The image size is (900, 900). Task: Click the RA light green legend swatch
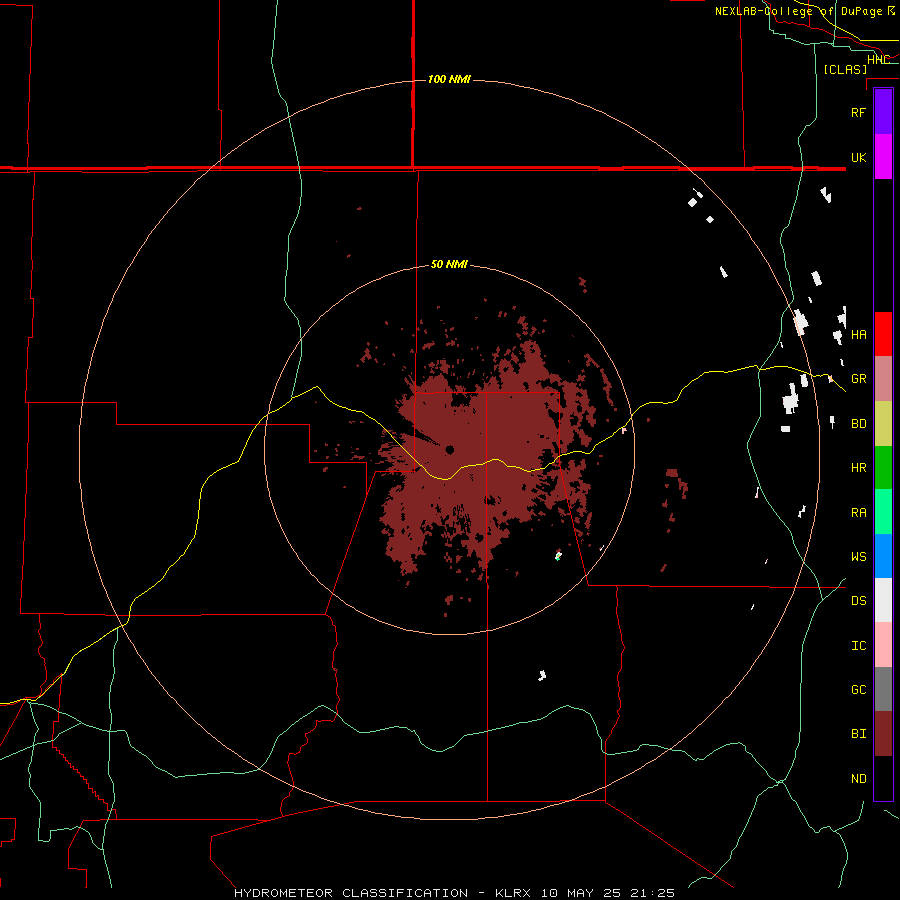(x=883, y=512)
